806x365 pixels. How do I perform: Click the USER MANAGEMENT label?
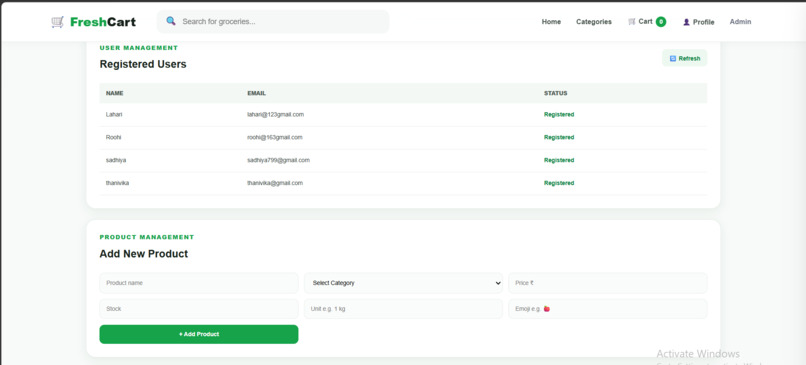click(x=139, y=48)
